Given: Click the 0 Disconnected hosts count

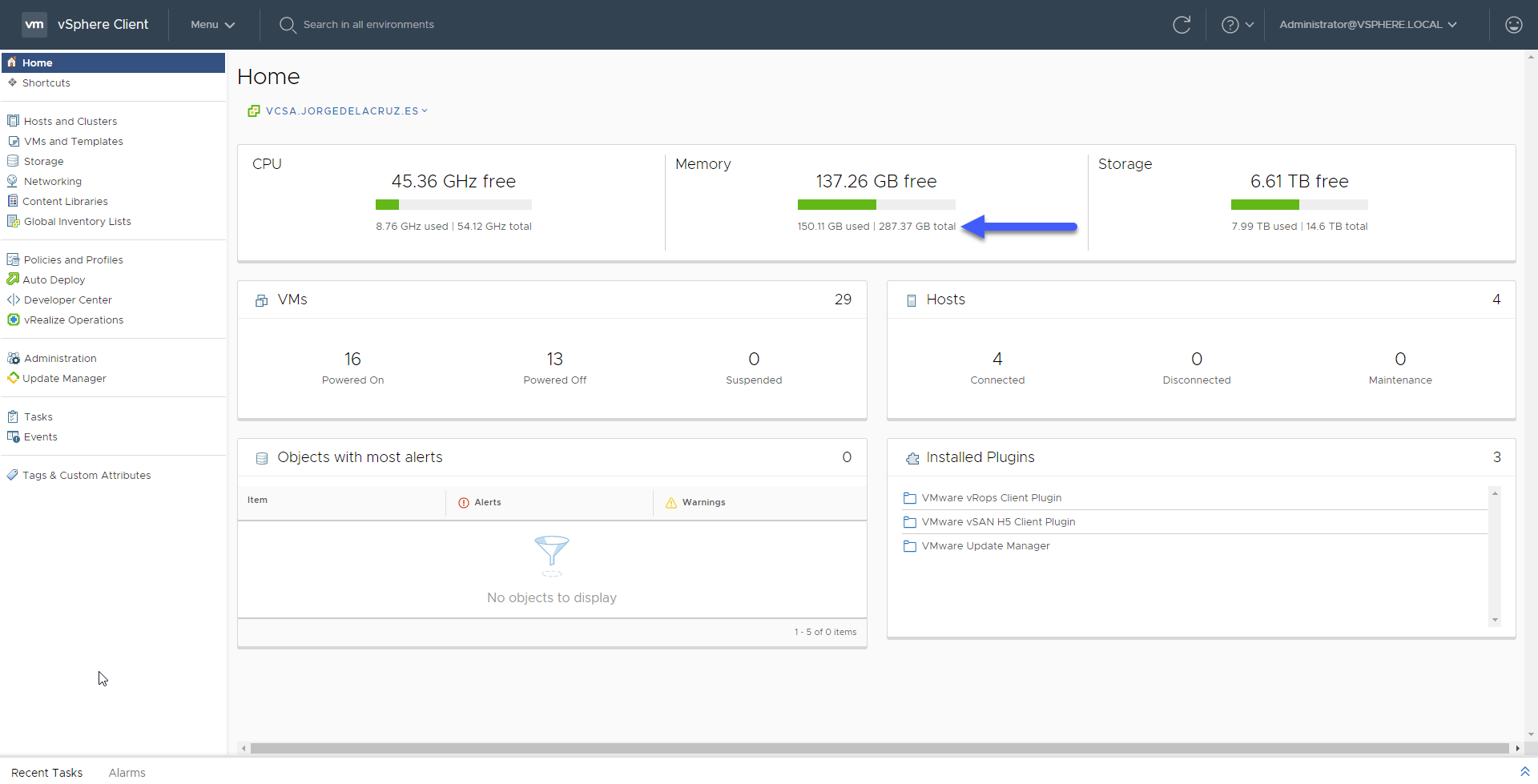Looking at the screenshot, I should click(1197, 359).
